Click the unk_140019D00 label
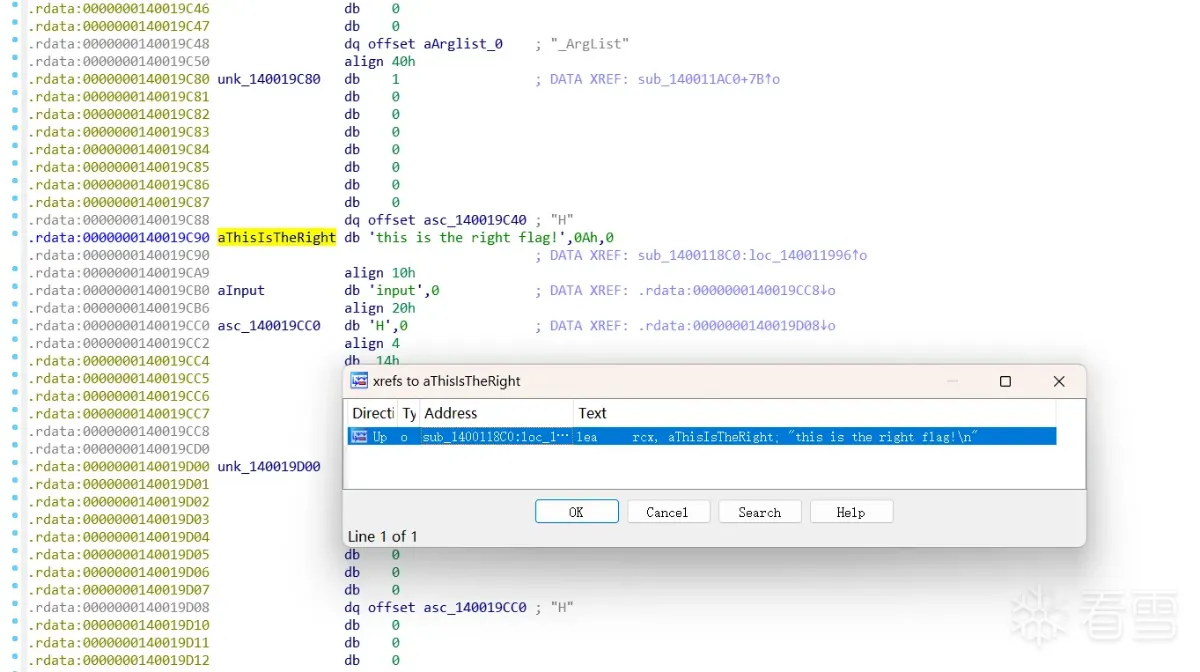1200x672 pixels. pyautogui.click(x=269, y=467)
